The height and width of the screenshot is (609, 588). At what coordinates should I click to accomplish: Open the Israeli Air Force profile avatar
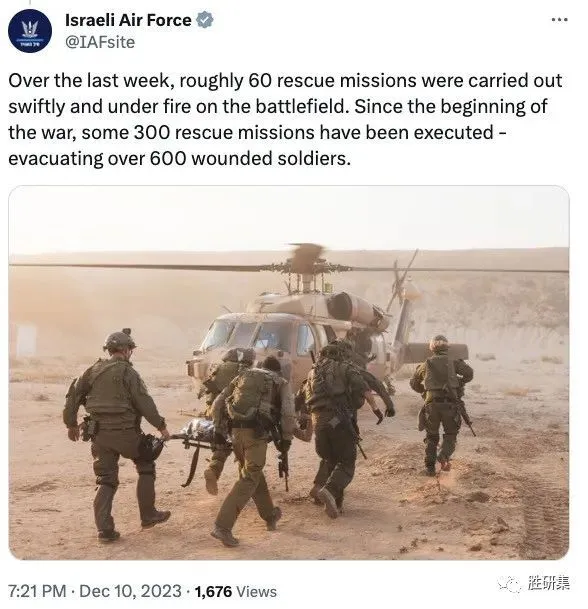click(x=30, y=31)
